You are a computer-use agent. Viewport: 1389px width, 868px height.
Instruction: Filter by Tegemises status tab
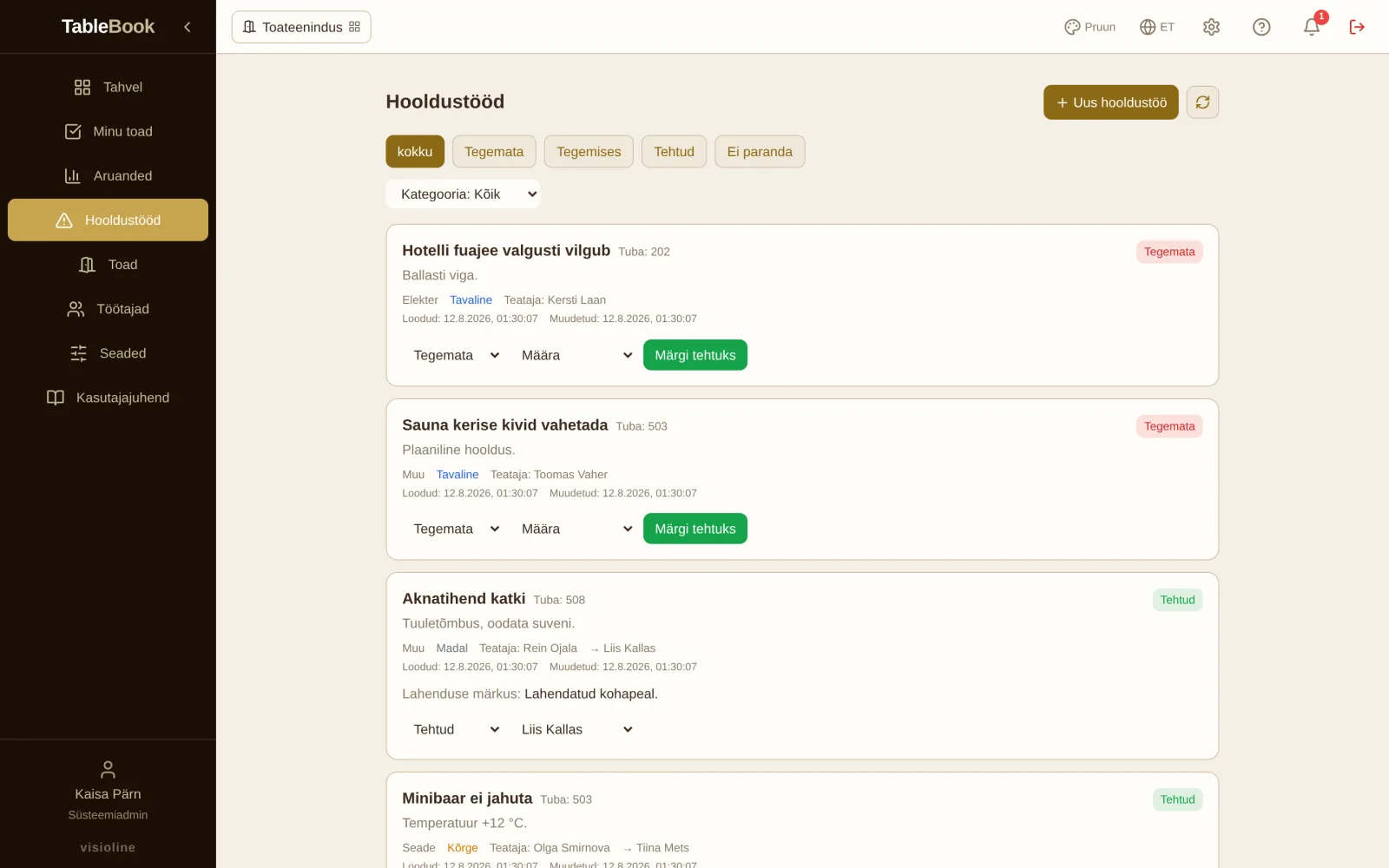tap(589, 152)
